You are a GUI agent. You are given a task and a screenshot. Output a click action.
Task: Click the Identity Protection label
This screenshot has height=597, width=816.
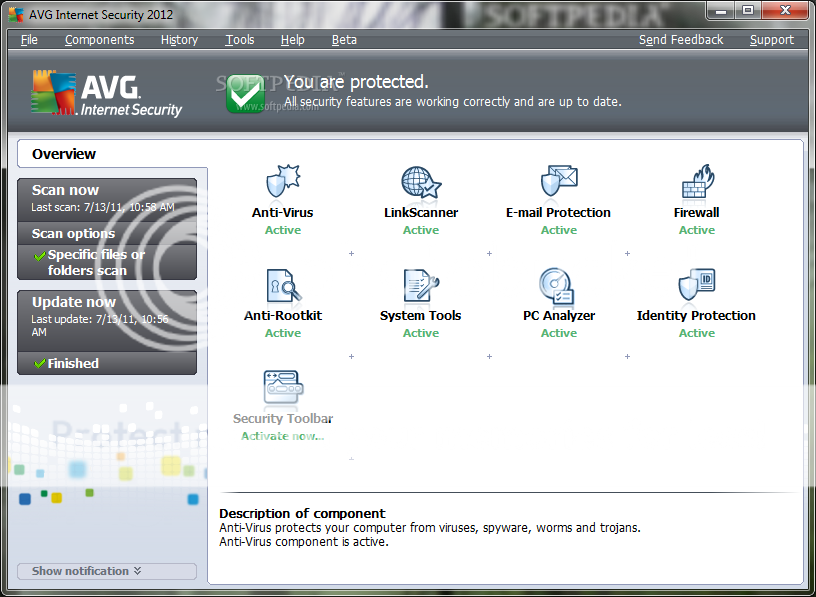[x=696, y=315]
